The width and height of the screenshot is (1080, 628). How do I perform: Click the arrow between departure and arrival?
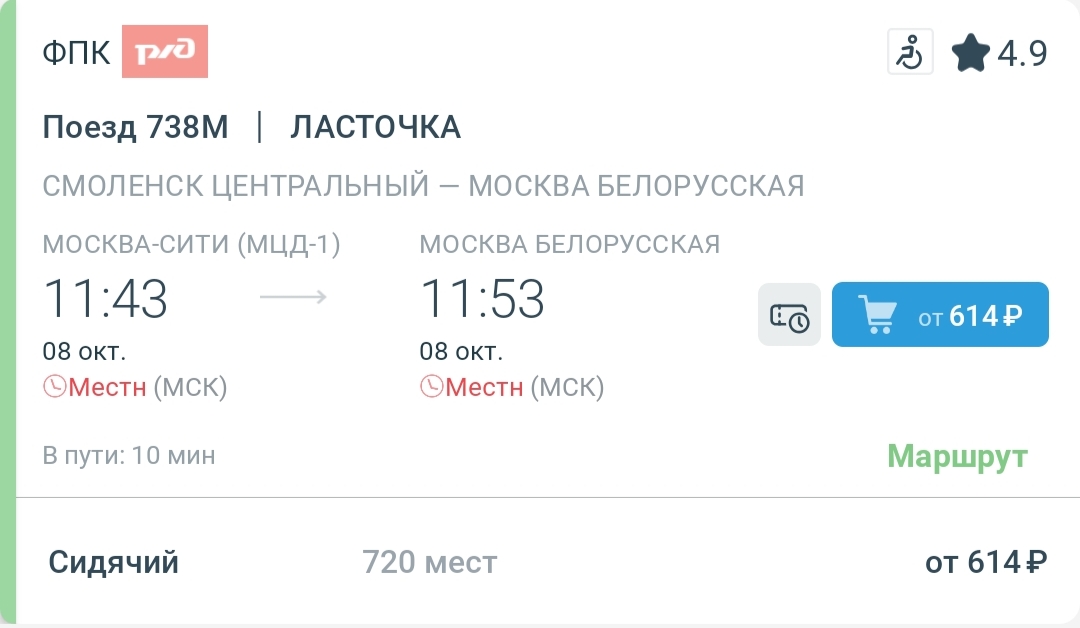coord(293,297)
